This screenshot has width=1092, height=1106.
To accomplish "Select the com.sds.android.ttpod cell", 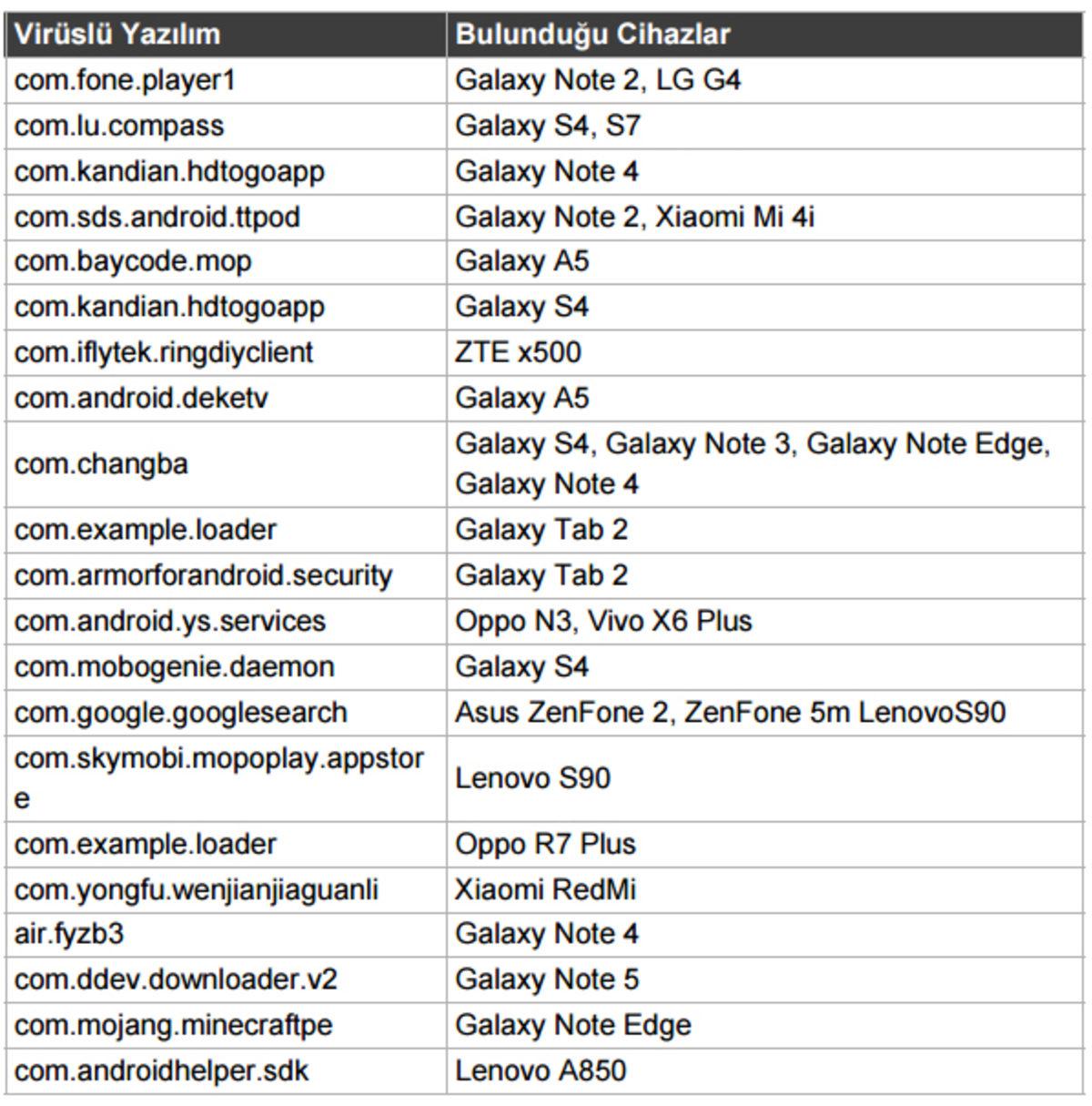I will pyautogui.click(x=157, y=217).
